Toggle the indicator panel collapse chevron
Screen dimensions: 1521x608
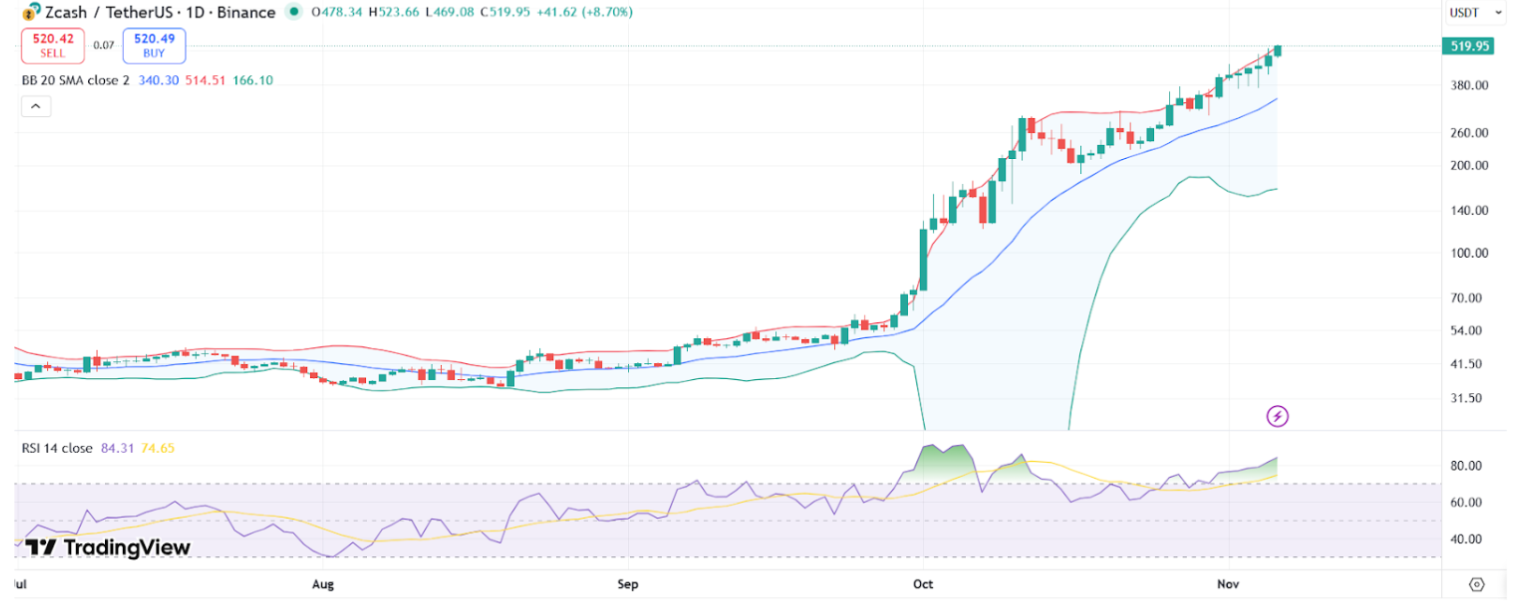pyautogui.click(x=36, y=105)
